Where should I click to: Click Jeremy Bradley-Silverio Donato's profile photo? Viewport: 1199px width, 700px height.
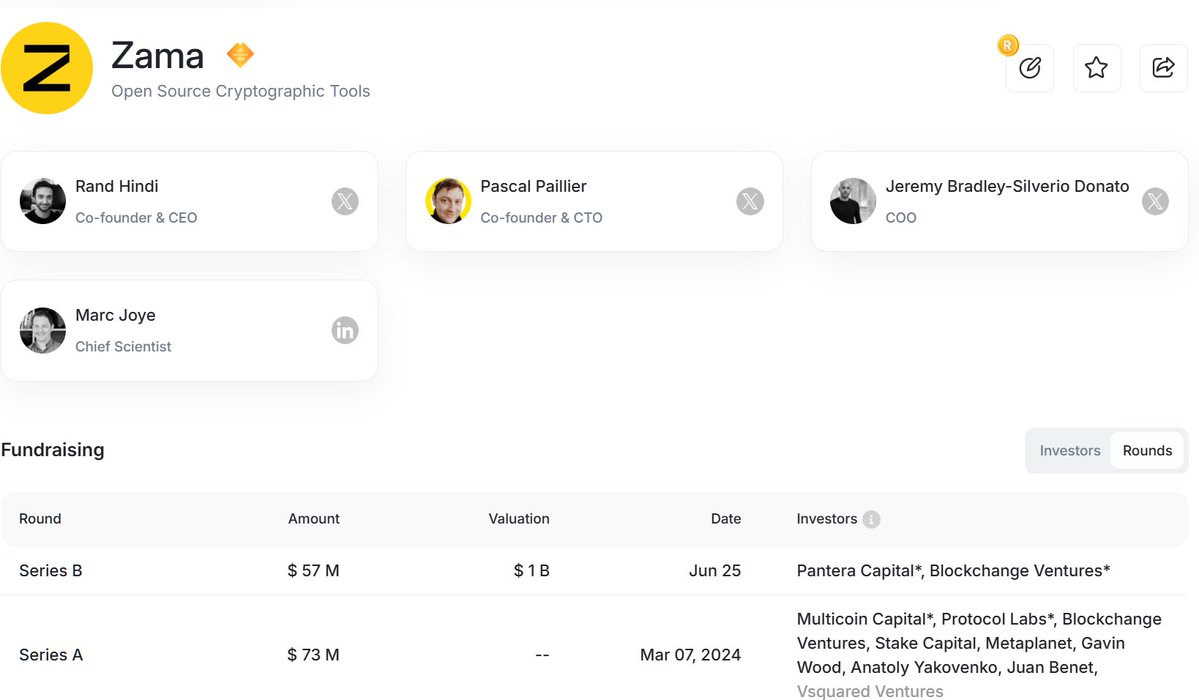click(853, 201)
